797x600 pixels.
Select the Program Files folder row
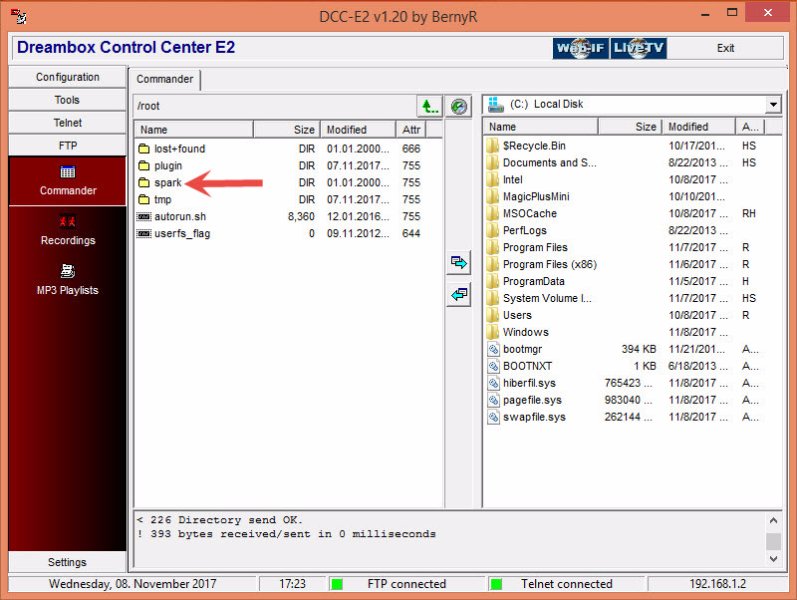tap(631, 247)
